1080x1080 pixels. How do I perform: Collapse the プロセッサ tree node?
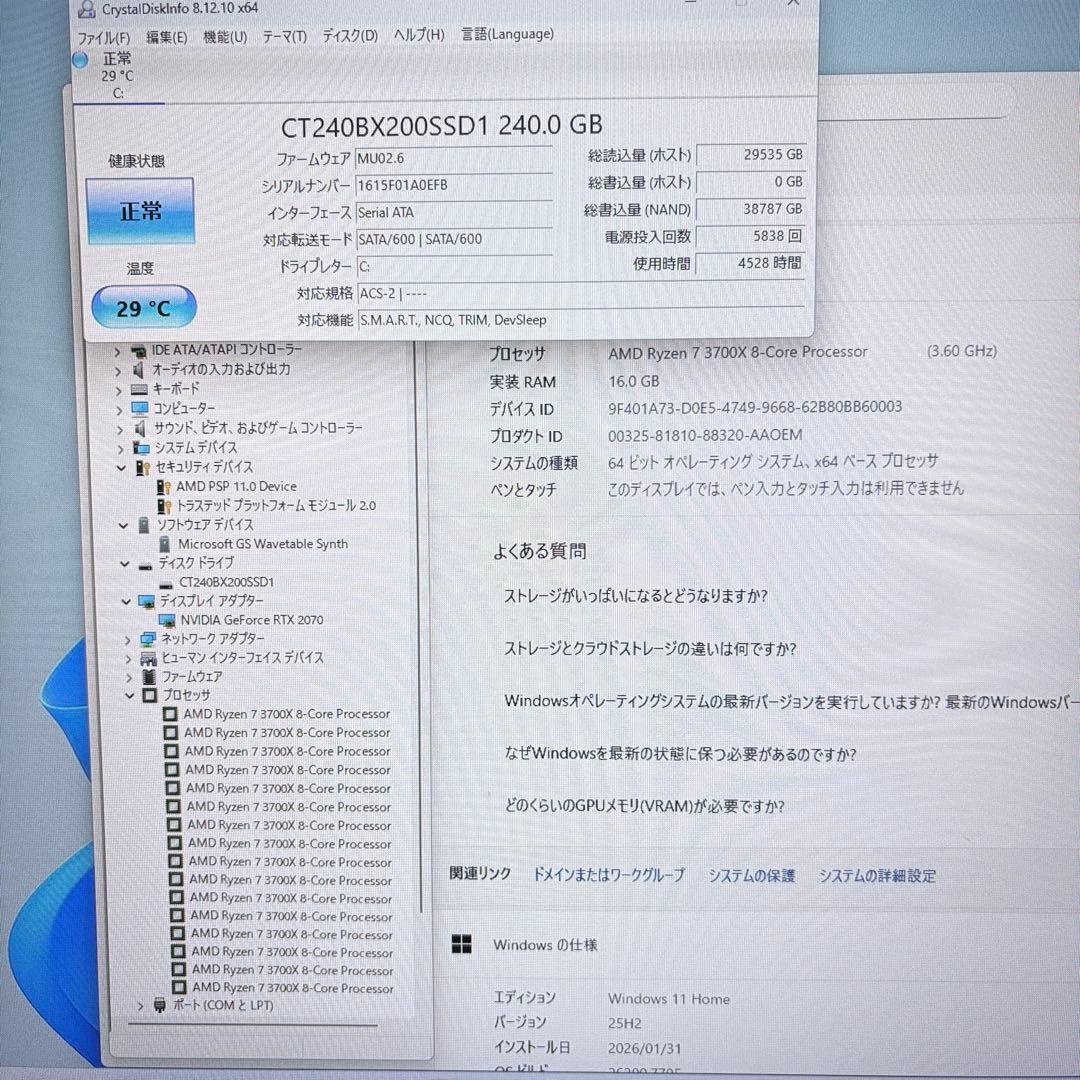(129, 695)
